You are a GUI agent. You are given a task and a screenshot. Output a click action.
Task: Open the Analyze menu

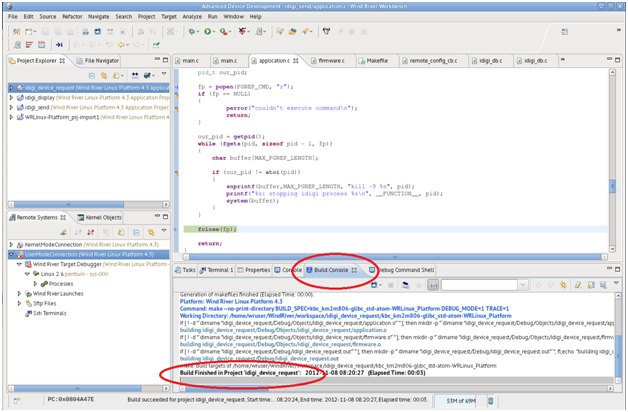(x=192, y=16)
